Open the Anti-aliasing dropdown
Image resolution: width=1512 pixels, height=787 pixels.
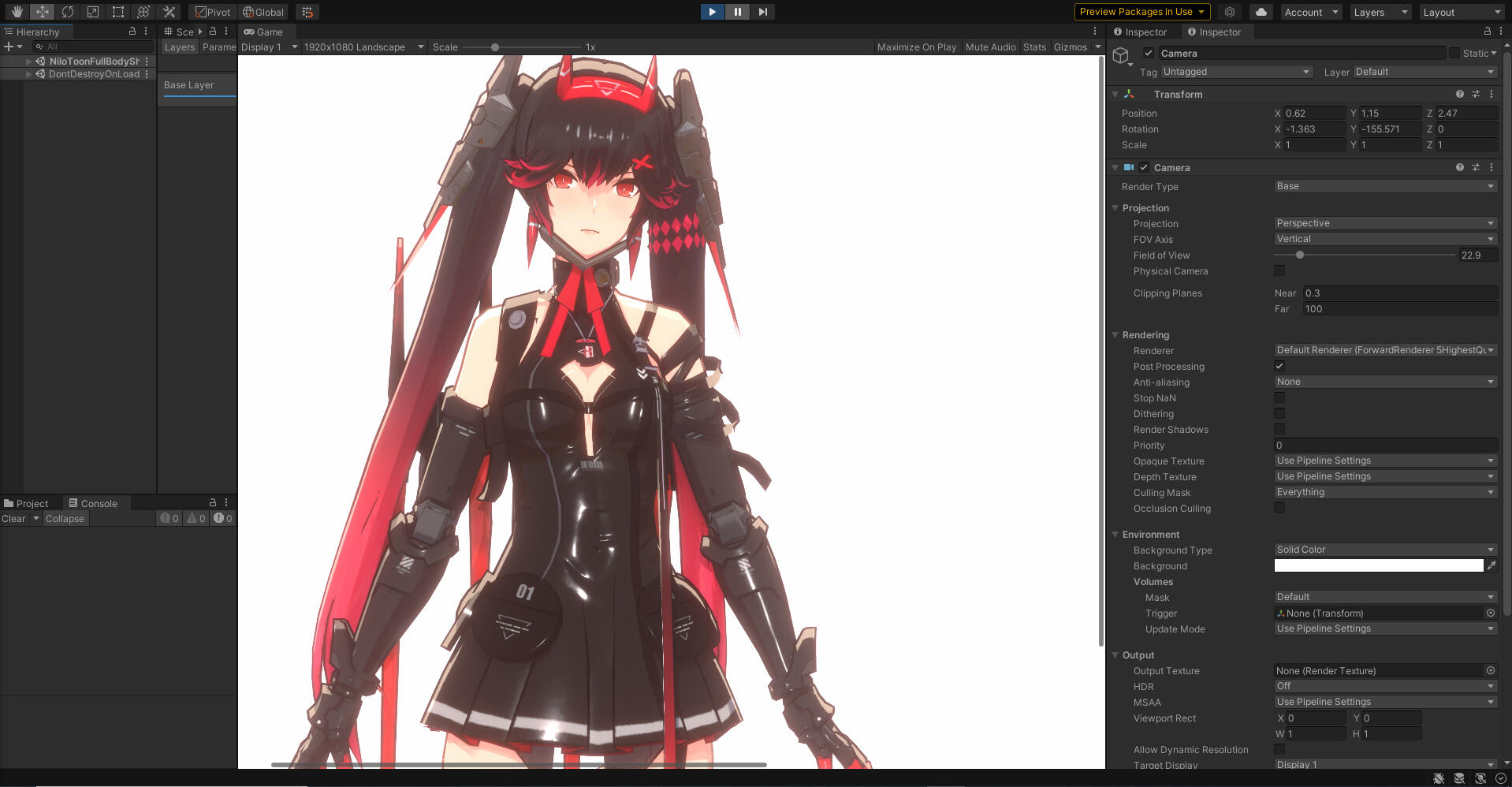tap(1386, 382)
